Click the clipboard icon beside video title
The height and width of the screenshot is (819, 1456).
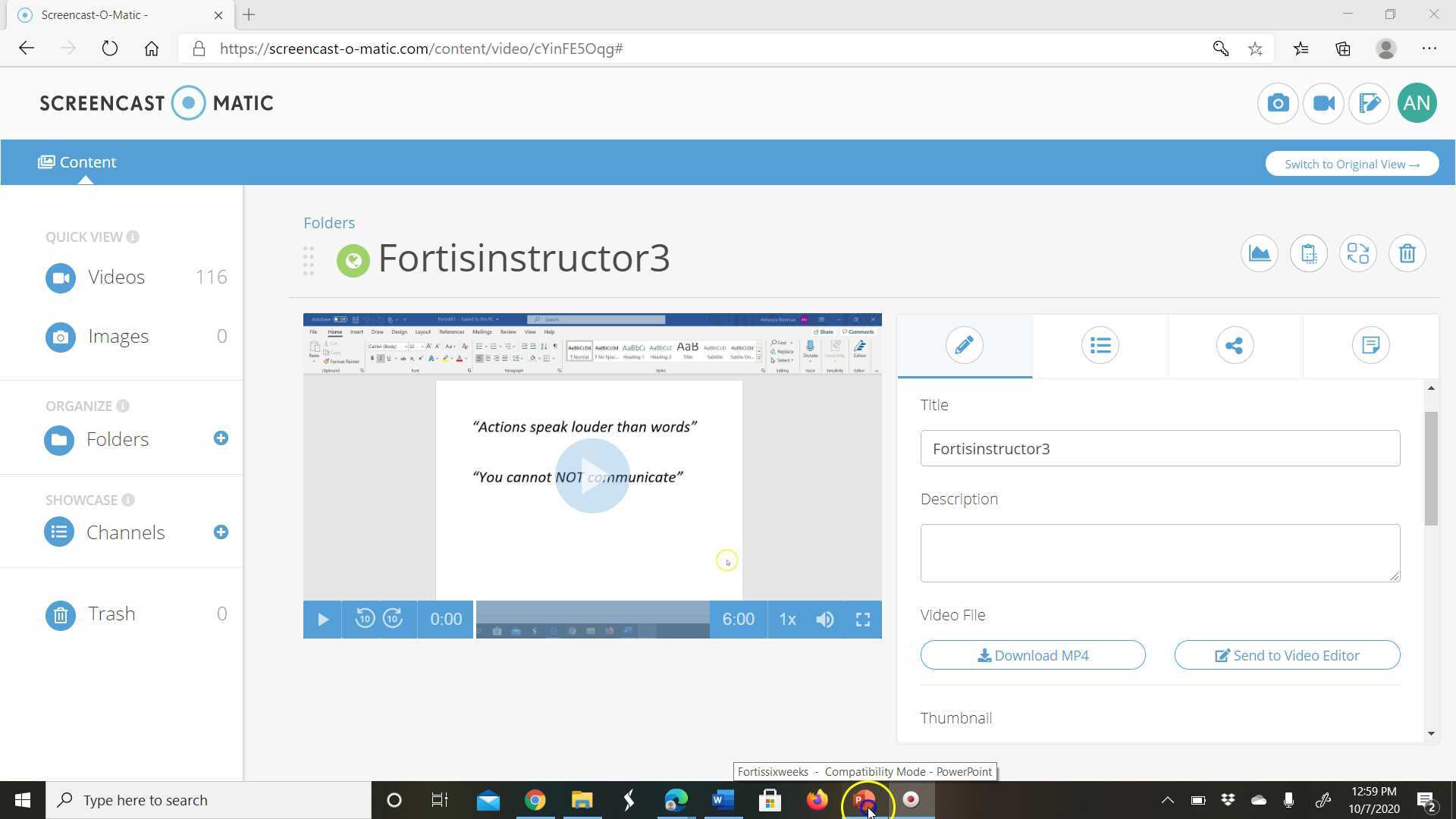click(x=1308, y=253)
